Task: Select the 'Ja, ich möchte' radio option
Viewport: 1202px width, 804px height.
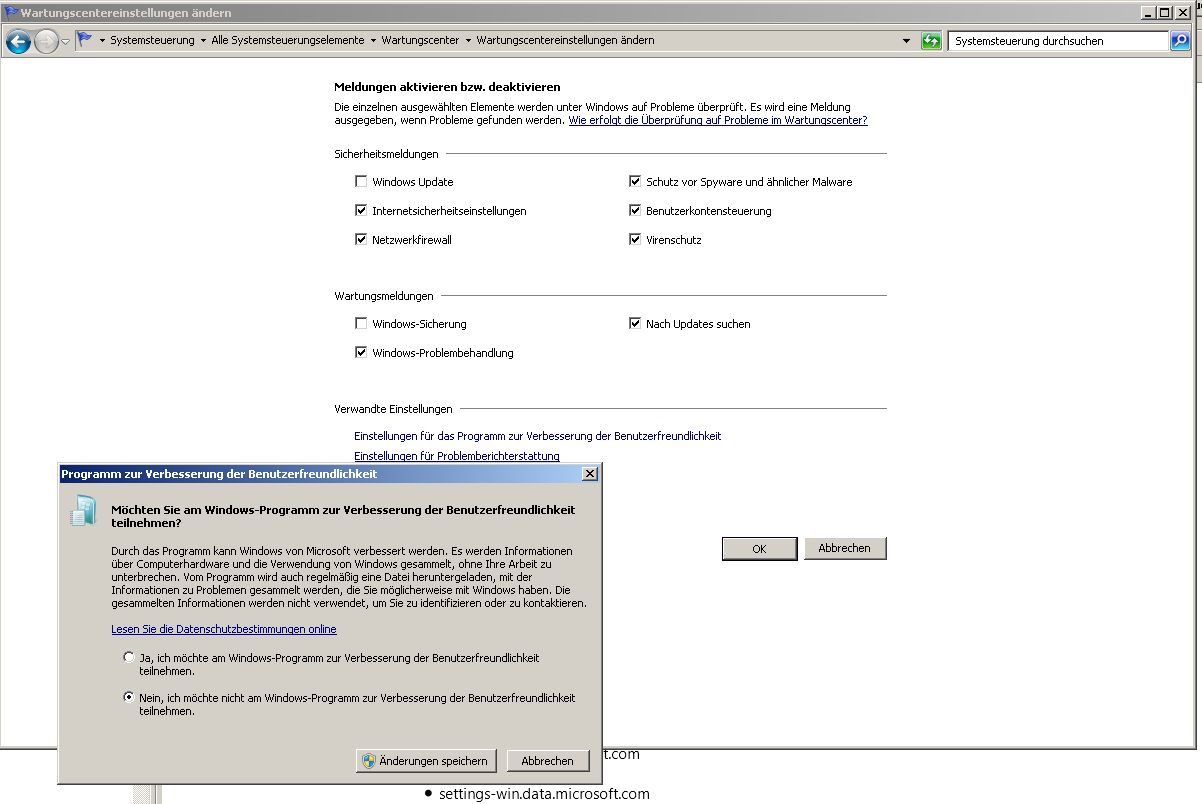Action: [x=129, y=658]
